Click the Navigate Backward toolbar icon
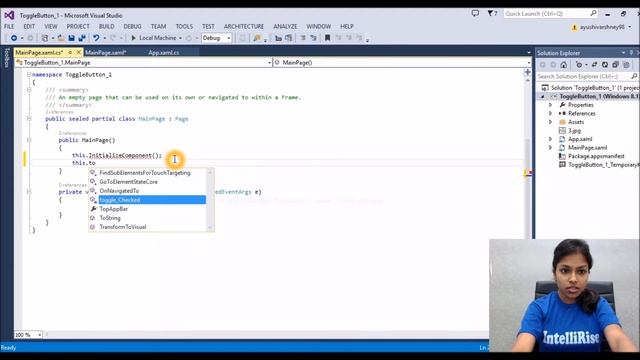Image resolution: width=640 pixels, height=360 pixels. [x=13, y=38]
